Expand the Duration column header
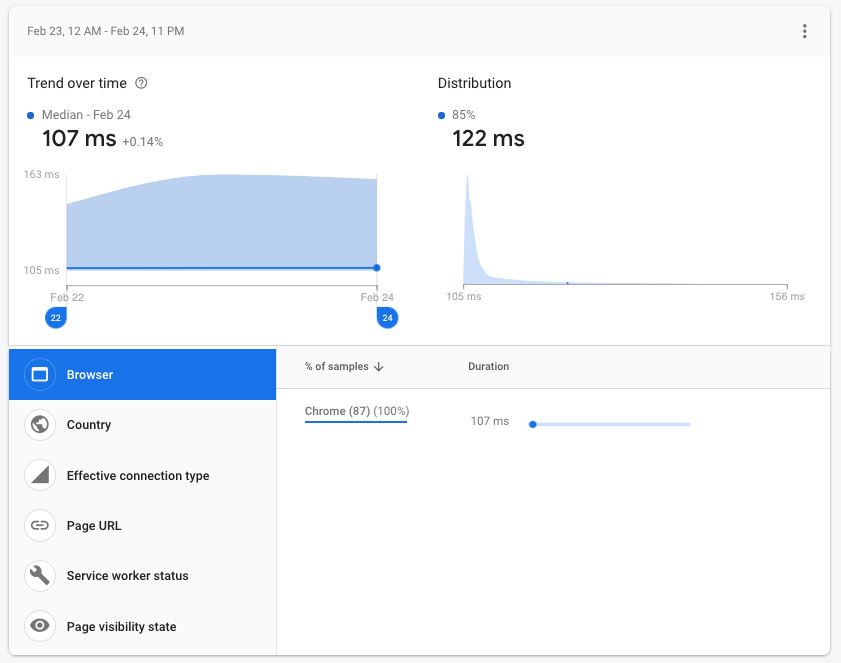The height and width of the screenshot is (663, 841). point(489,367)
